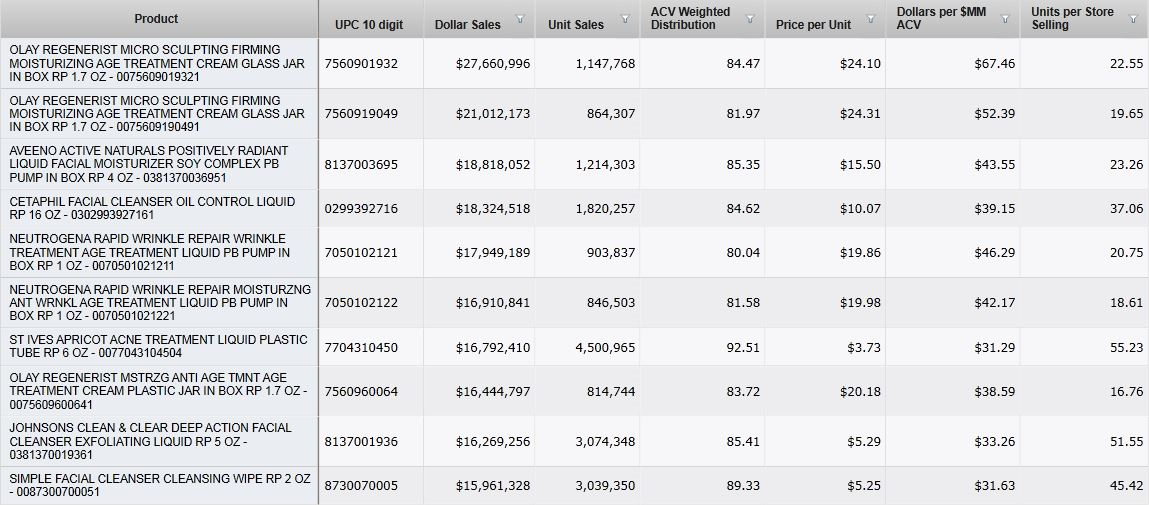Sort by the Product column header
Image resolution: width=1149 pixels, height=505 pixels.
156,19
